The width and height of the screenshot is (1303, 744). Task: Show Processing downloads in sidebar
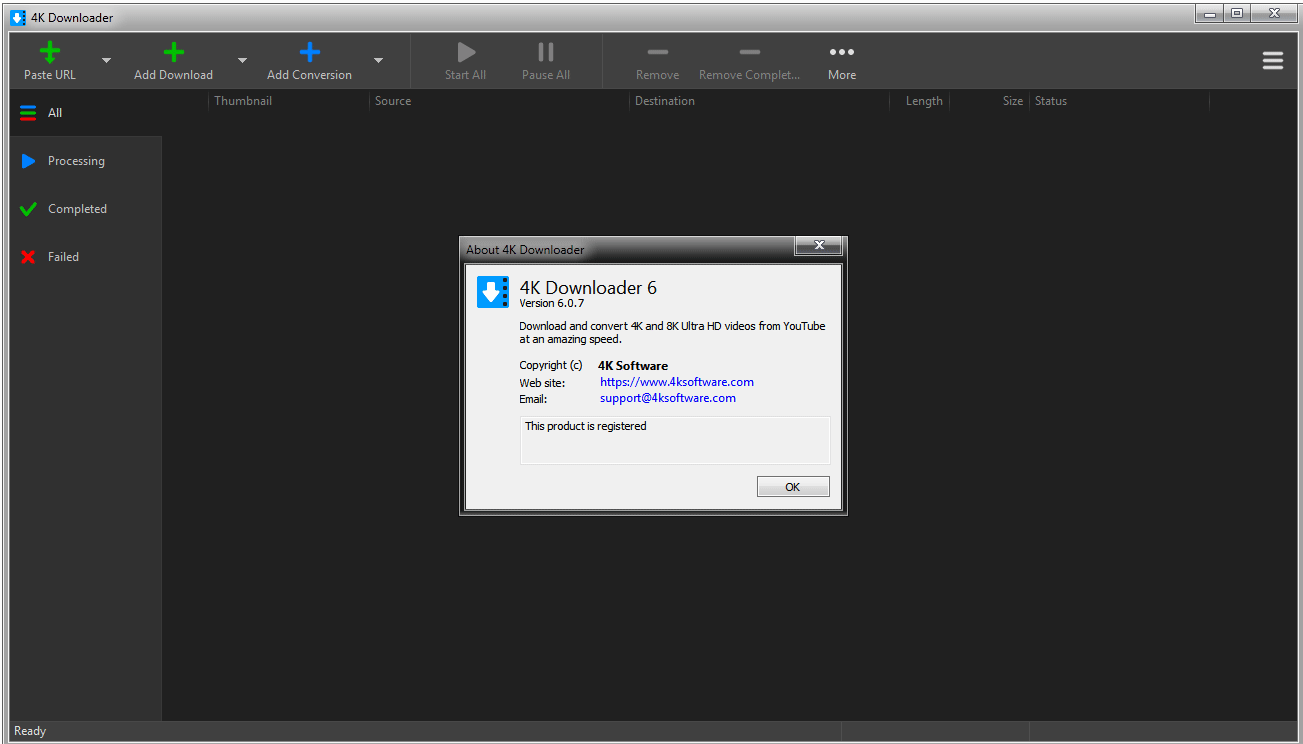click(x=75, y=161)
